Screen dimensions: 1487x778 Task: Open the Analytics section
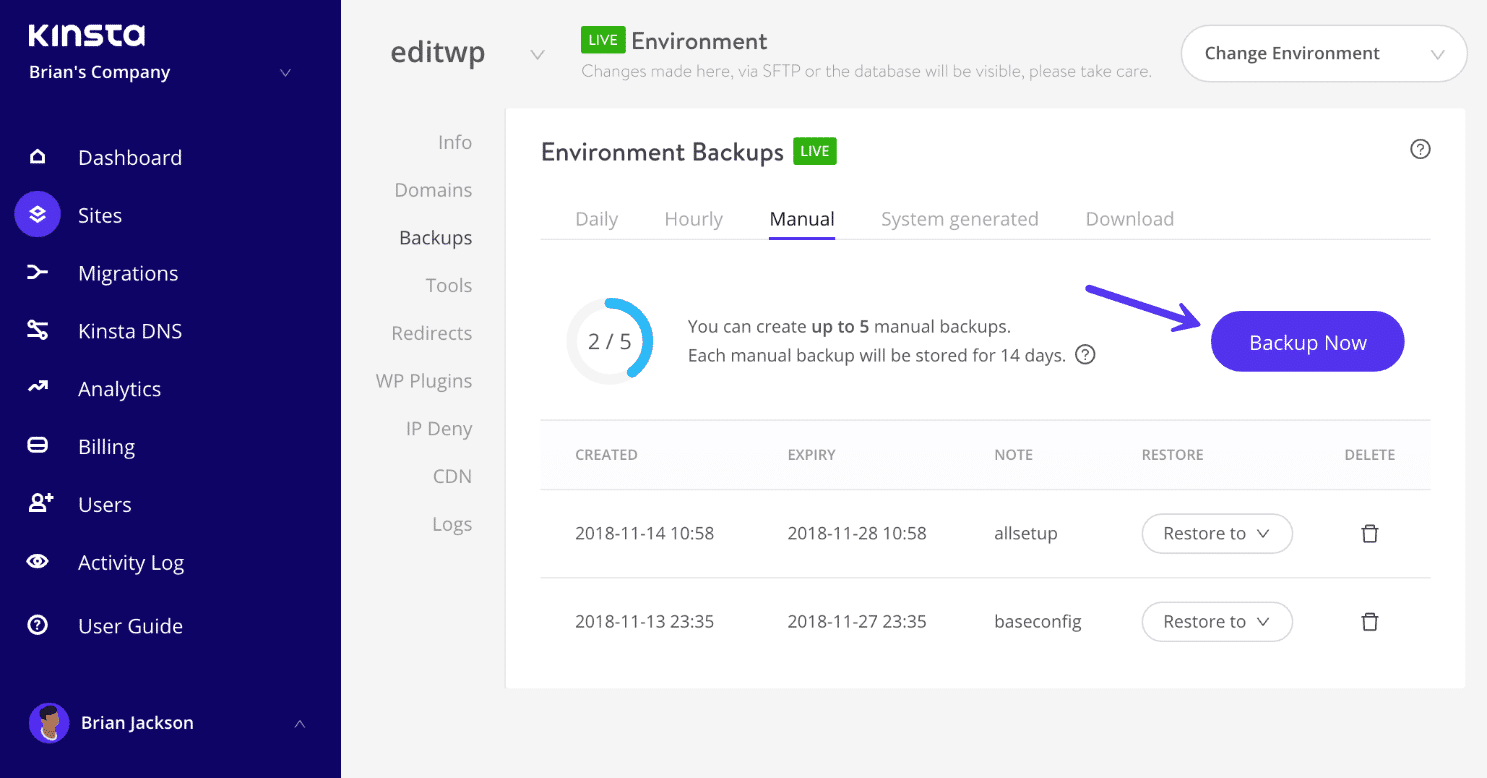click(x=121, y=388)
